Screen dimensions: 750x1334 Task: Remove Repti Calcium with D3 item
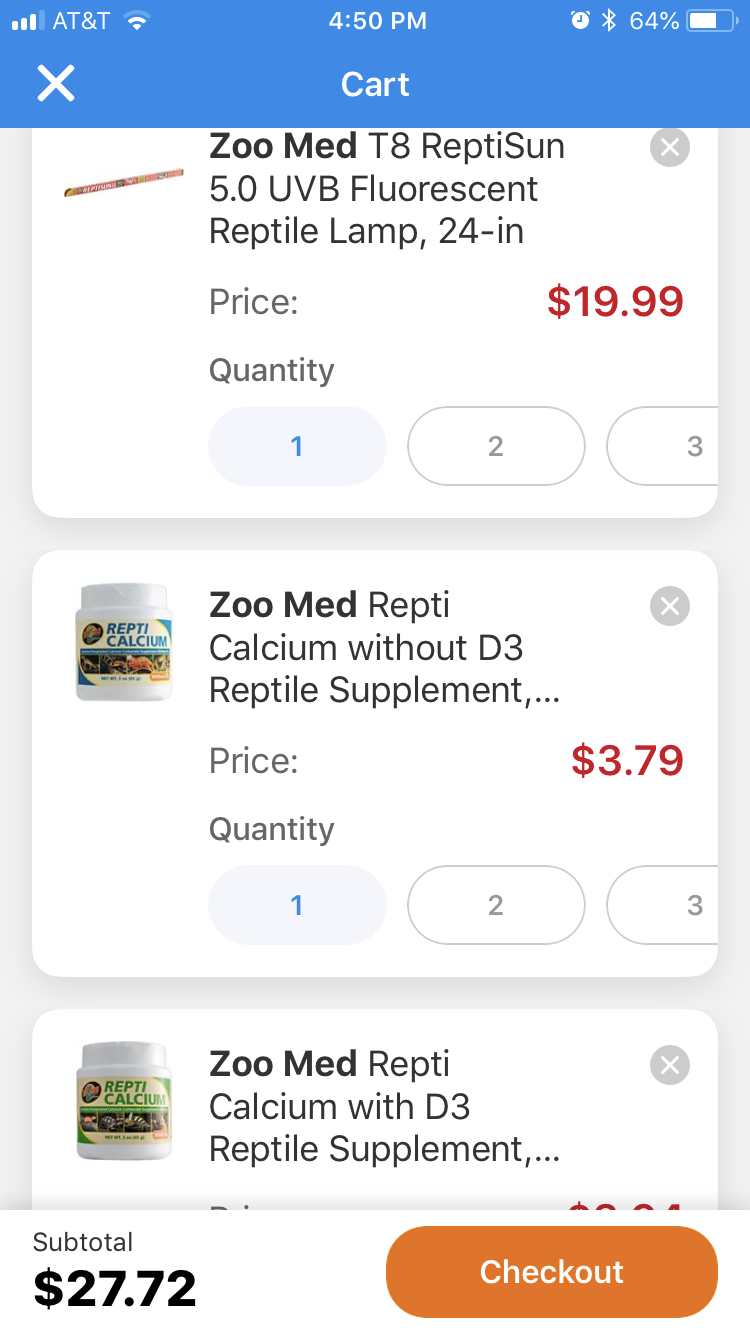[x=669, y=1065]
